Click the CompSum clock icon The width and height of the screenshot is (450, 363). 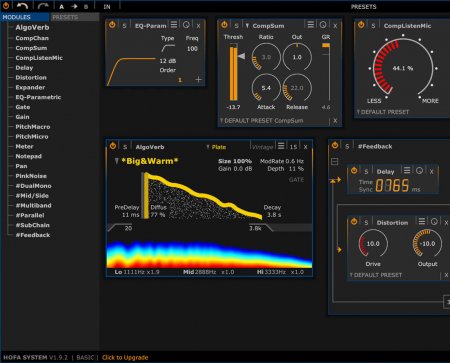(x=323, y=25)
